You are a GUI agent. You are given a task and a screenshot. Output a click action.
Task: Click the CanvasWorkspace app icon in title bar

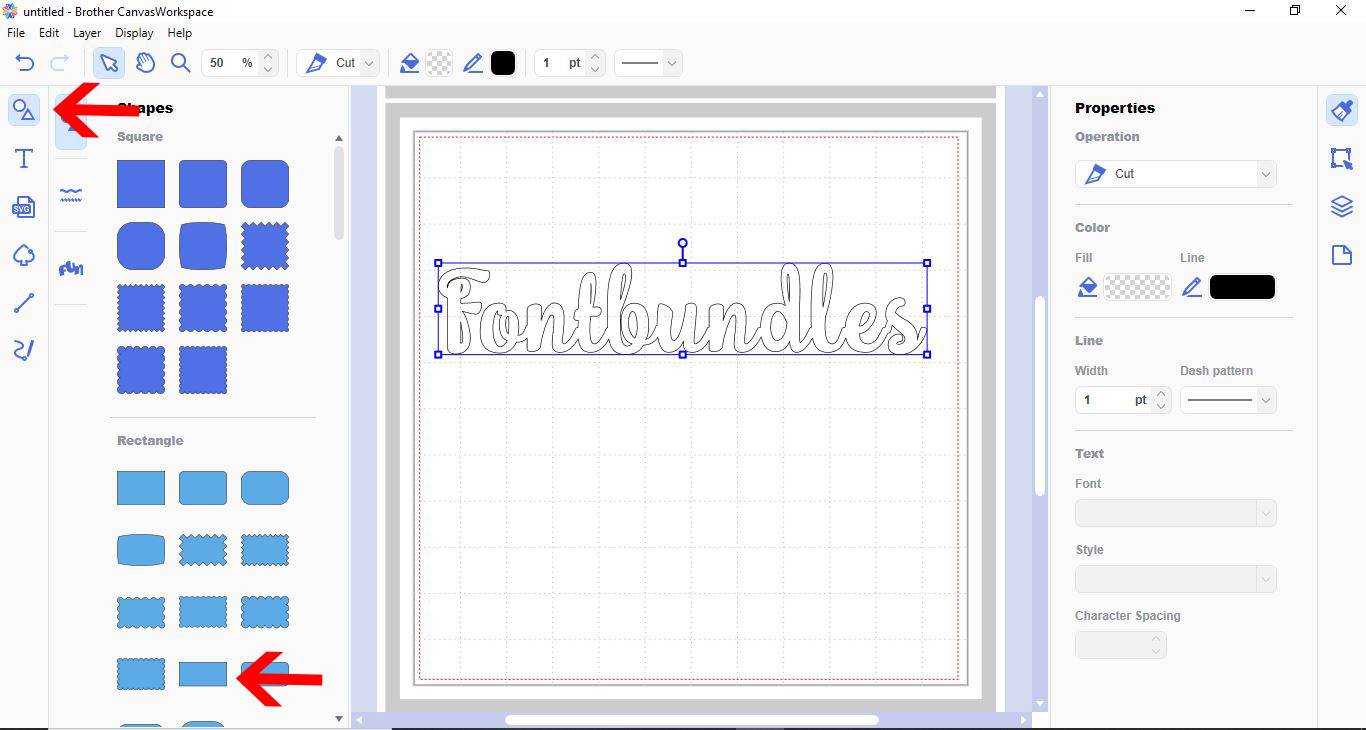pyautogui.click(x=10, y=11)
